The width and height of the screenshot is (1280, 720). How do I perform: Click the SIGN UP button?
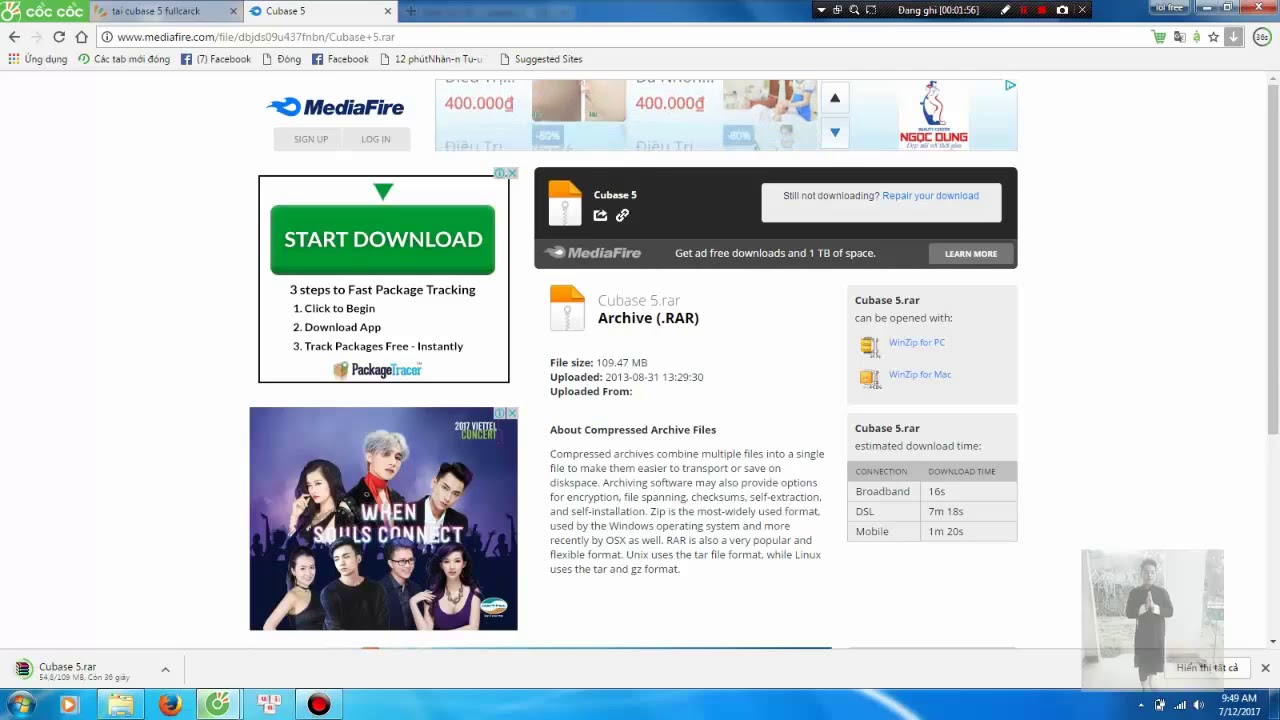310,139
